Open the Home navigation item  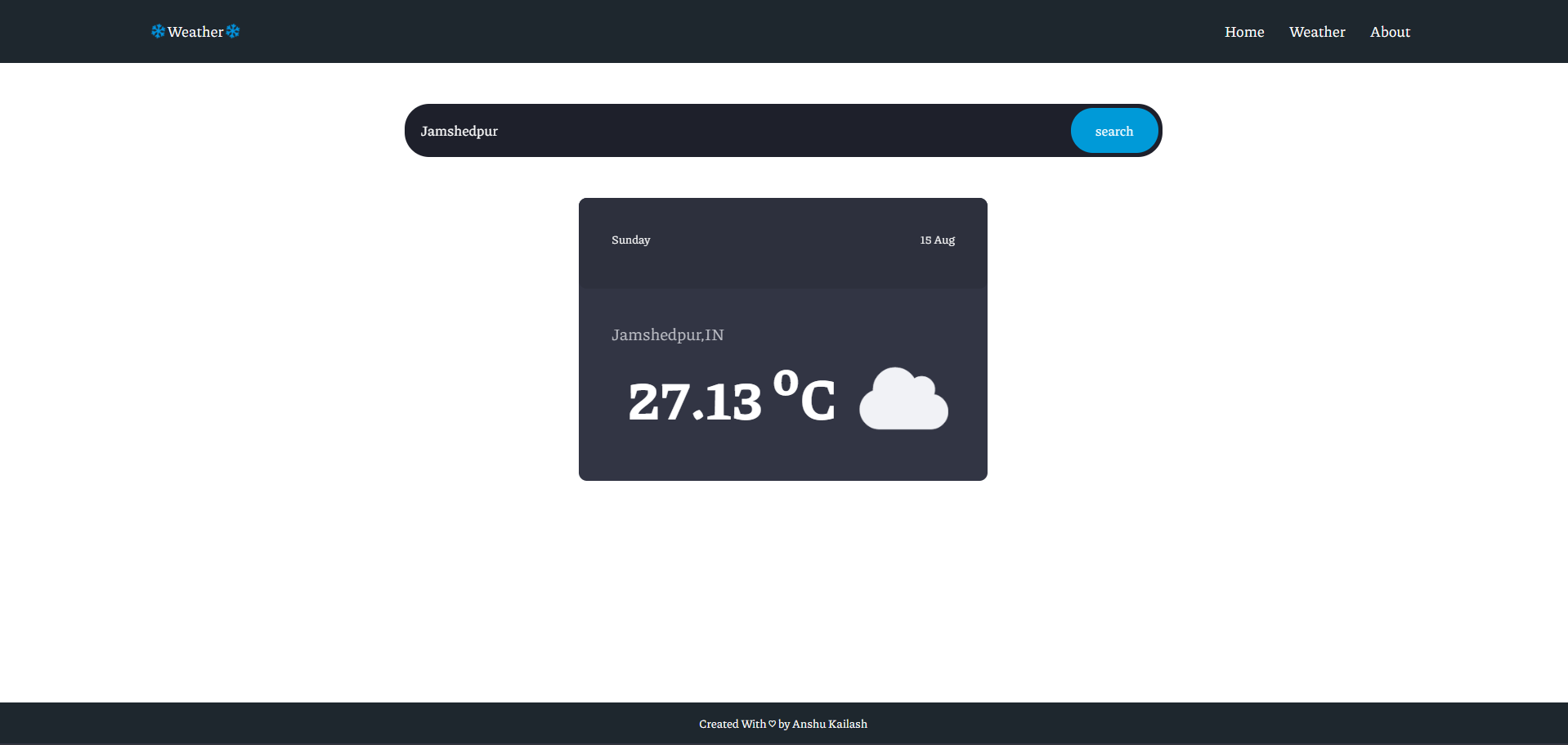click(x=1243, y=31)
